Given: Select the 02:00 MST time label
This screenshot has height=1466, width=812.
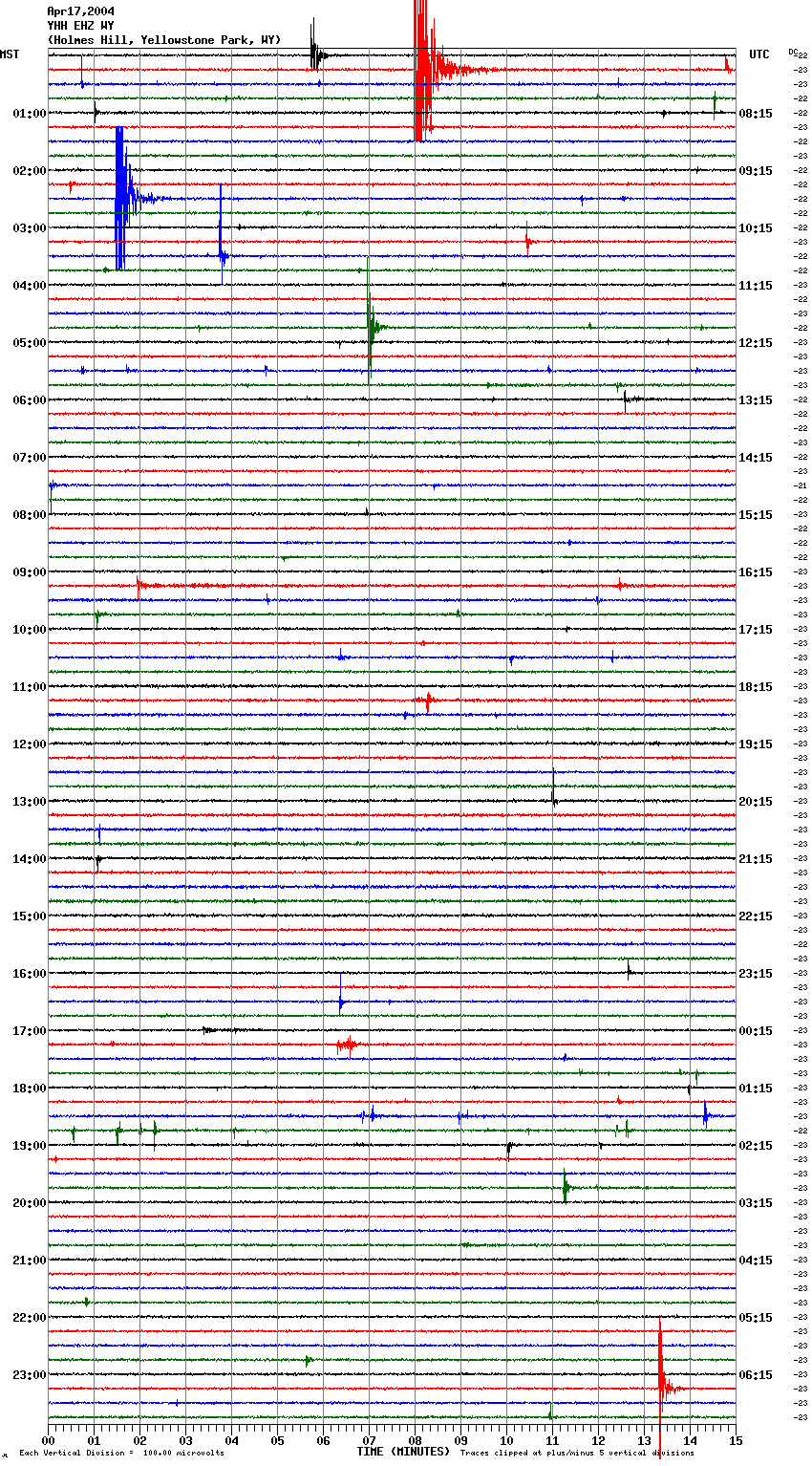Looking at the screenshot, I should coord(30,171).
